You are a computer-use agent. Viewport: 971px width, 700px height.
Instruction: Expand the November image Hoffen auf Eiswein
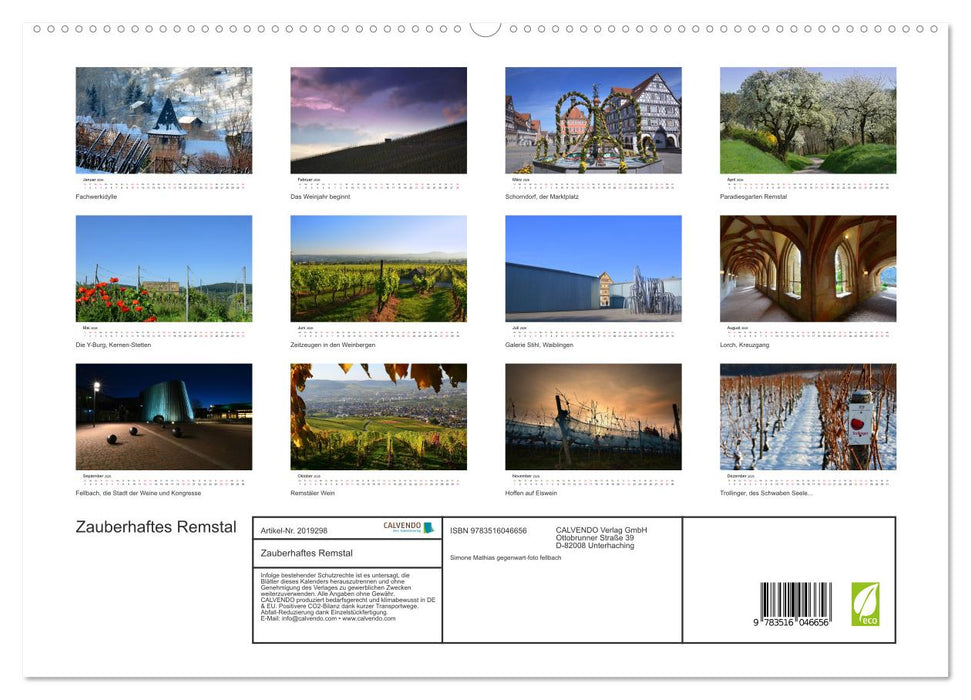pos(593,417)
